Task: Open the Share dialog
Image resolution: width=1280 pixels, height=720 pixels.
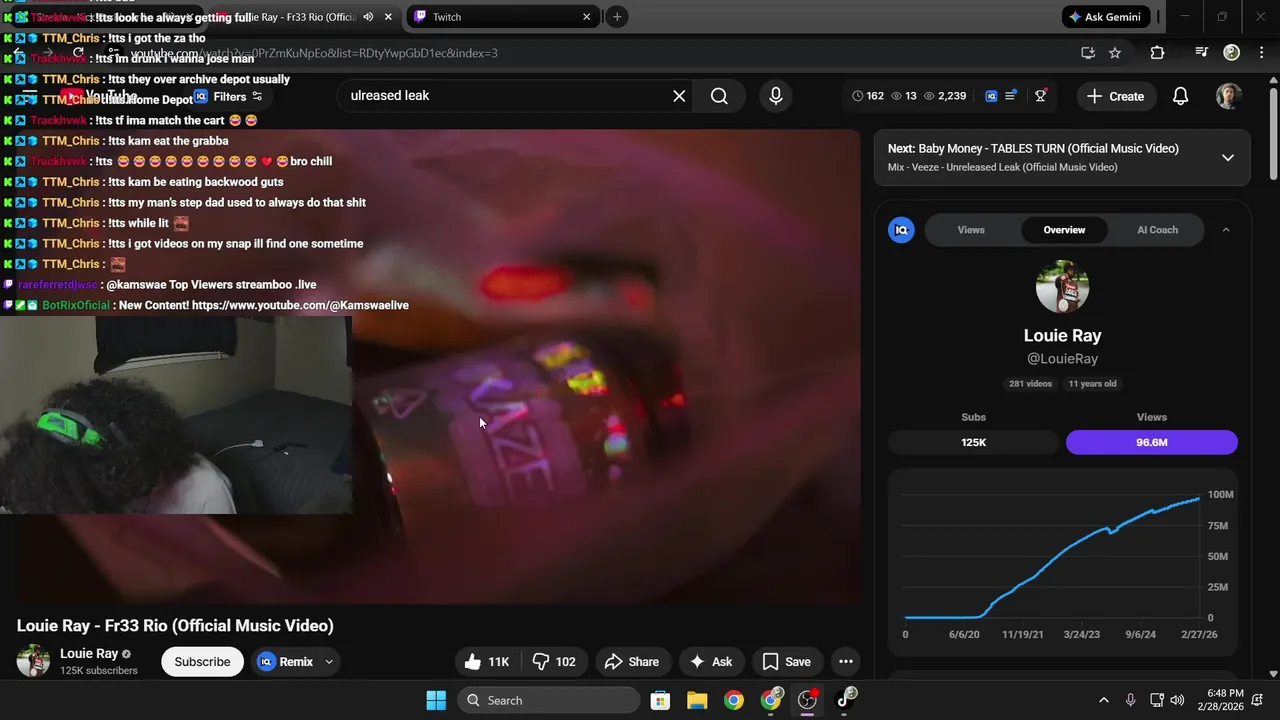Action: pyautogui.click(x=632, y=662)
